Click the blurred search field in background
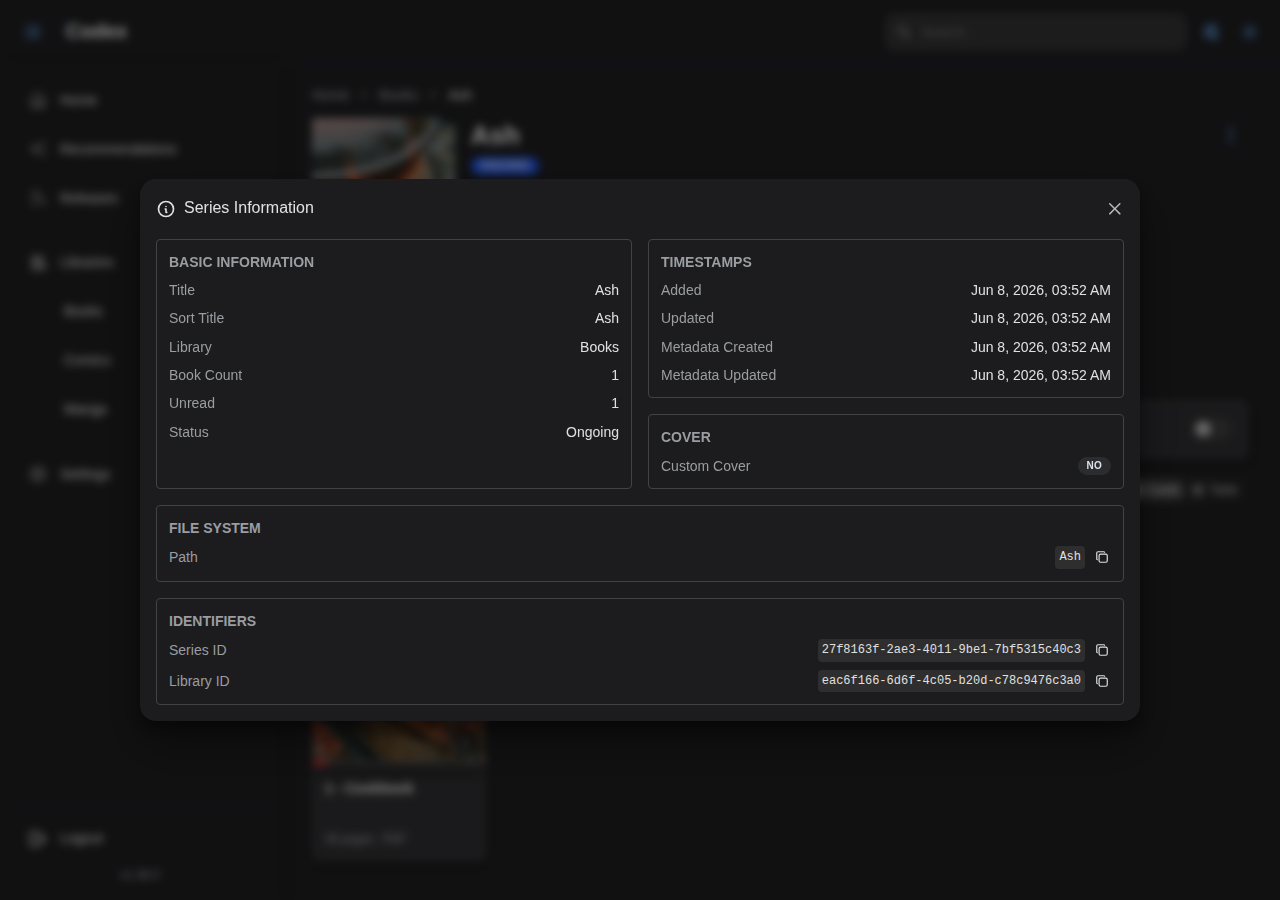 pos(1035,32)
